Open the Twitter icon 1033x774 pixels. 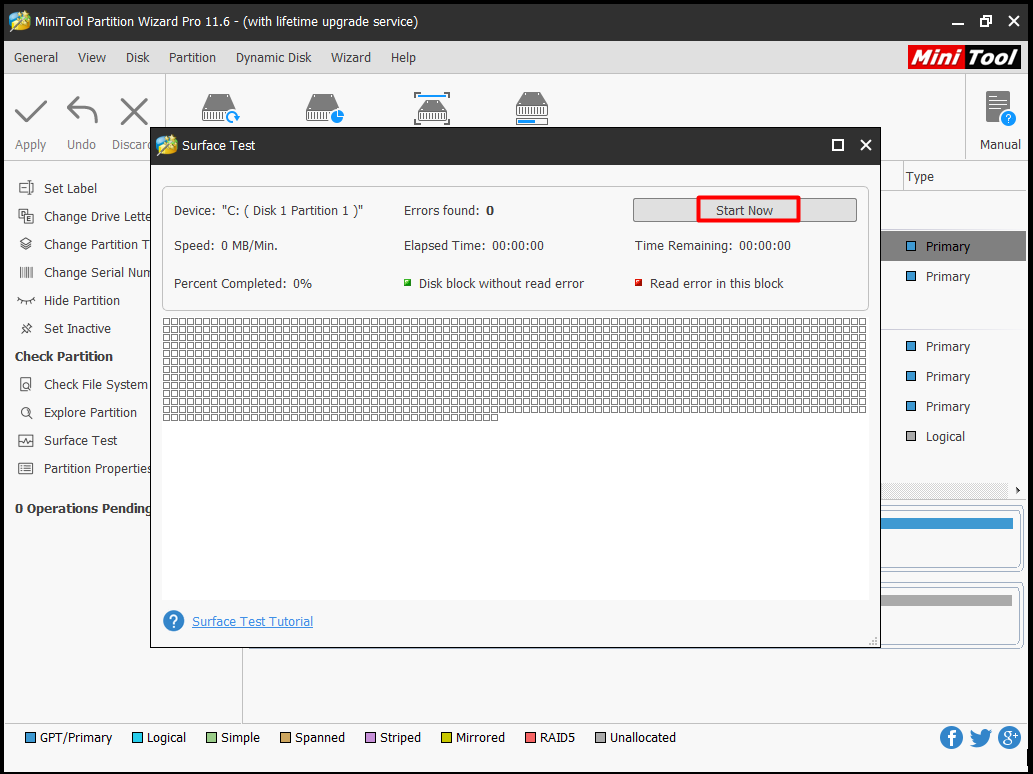coord(980,738)
